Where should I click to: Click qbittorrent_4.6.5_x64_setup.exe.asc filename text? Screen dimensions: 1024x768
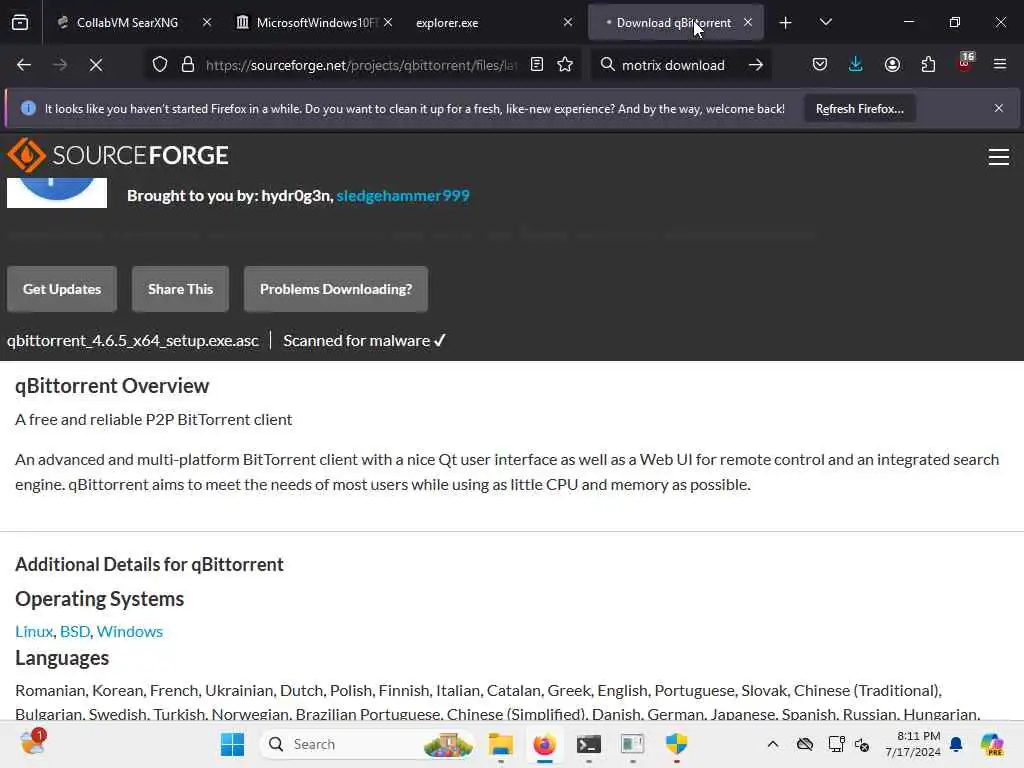133,341
